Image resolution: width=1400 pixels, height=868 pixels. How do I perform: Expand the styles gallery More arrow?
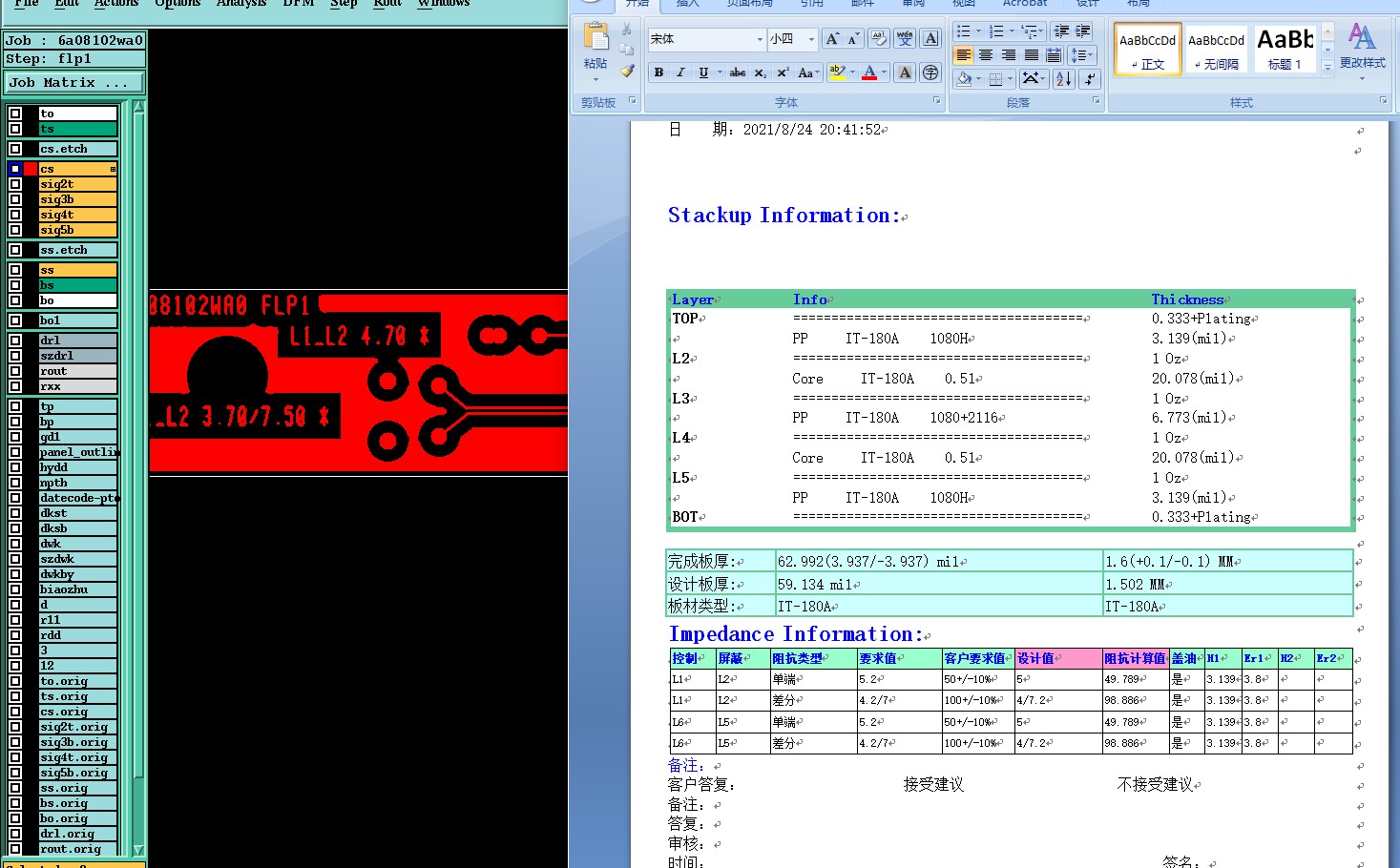pyautogui.click(x=1327, y=68)
